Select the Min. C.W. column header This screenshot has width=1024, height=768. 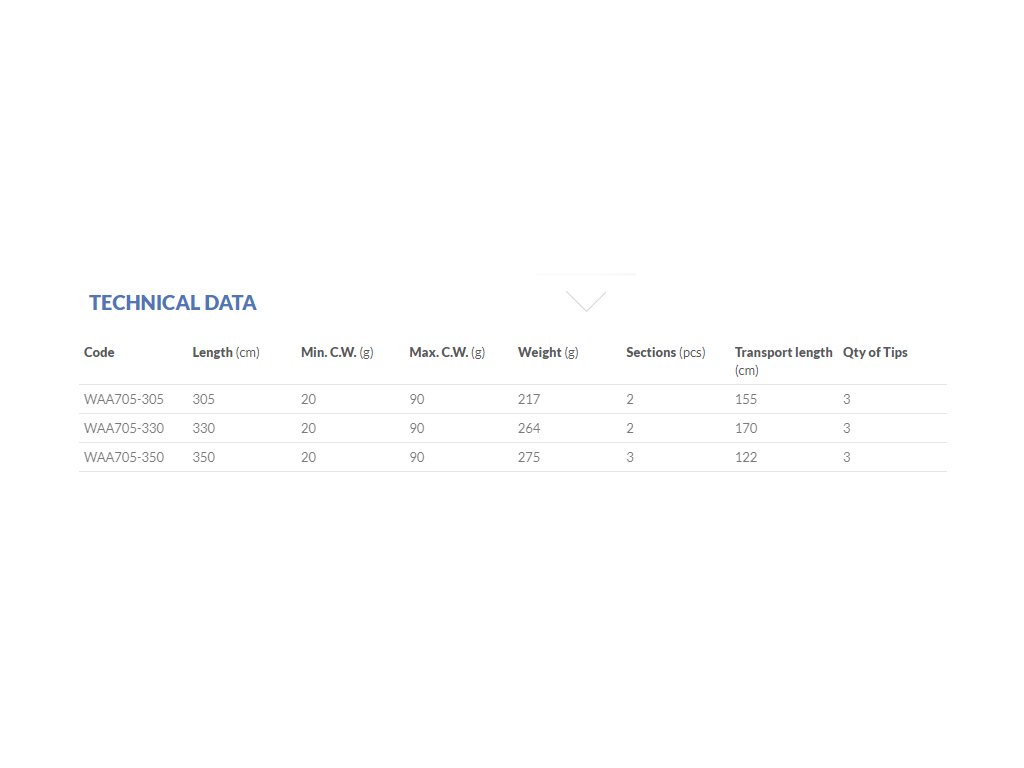coord(337,352)
